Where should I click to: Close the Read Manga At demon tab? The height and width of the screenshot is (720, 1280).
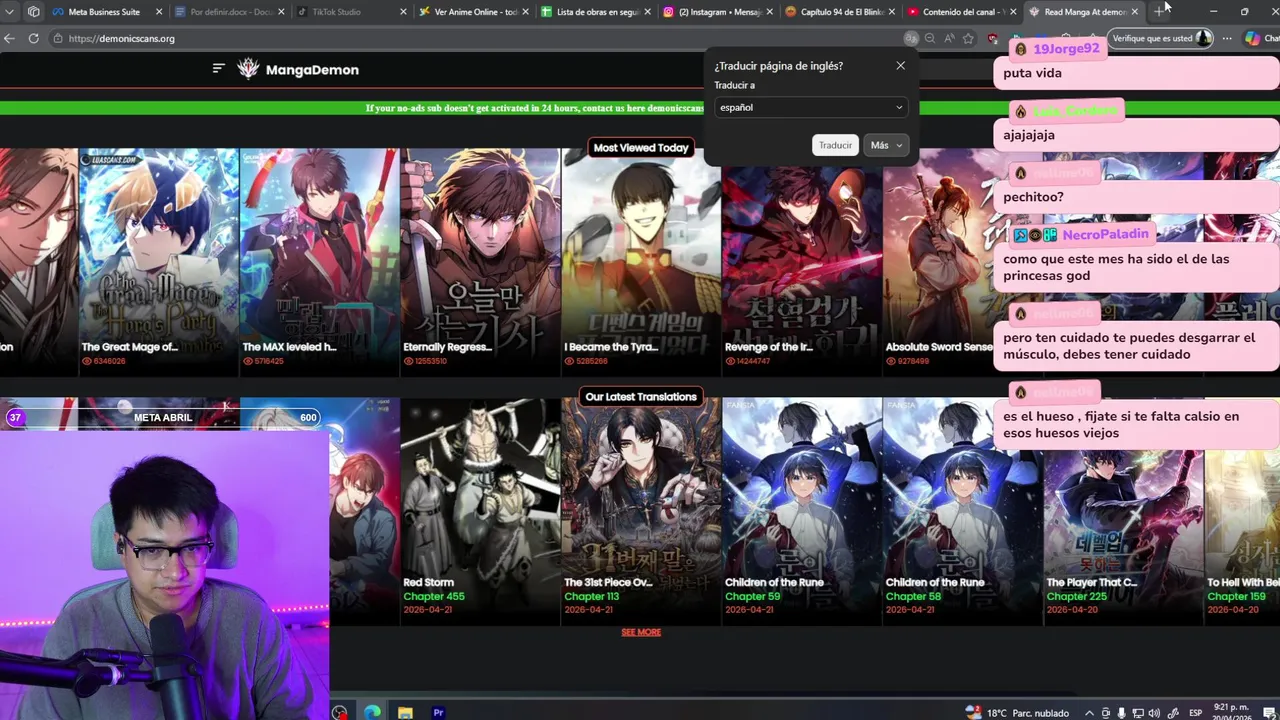click(x=1134, y=12)
